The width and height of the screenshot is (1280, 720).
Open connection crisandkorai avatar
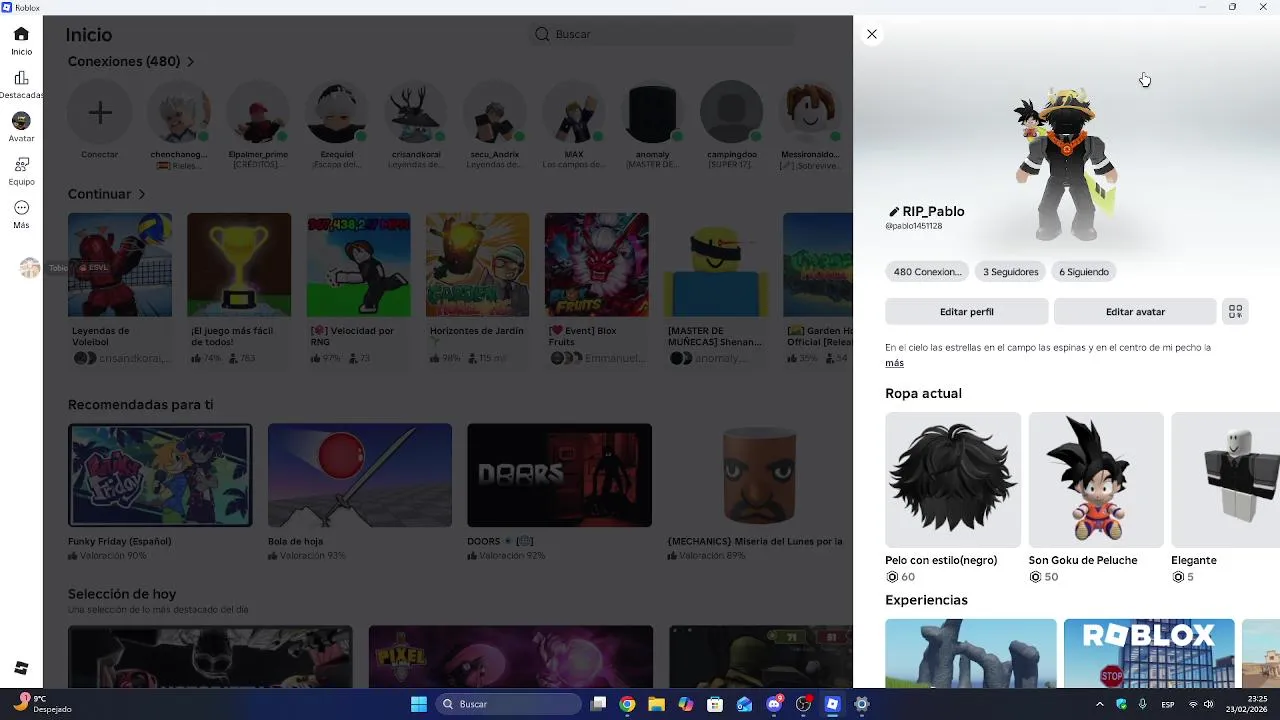tap(416, 112)
